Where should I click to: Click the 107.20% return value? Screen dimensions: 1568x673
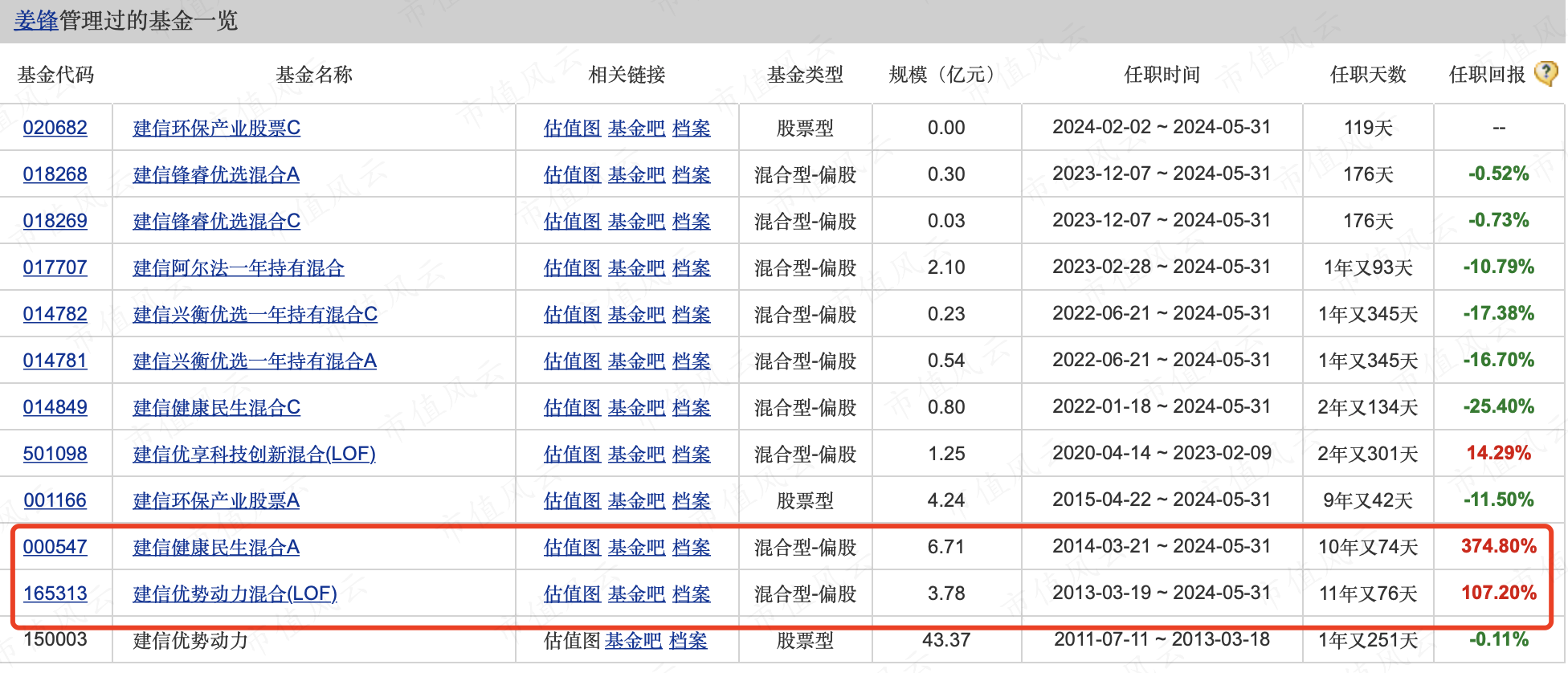(1498, 593)
